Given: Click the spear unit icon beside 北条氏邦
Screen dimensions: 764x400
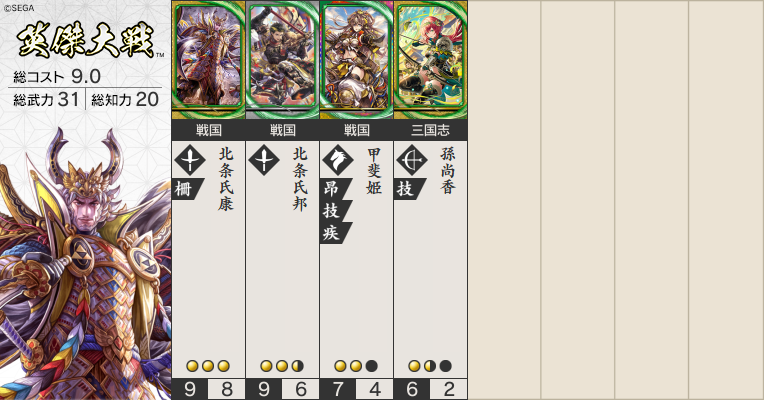Looking at the screenshot, I should pos(264,160).
